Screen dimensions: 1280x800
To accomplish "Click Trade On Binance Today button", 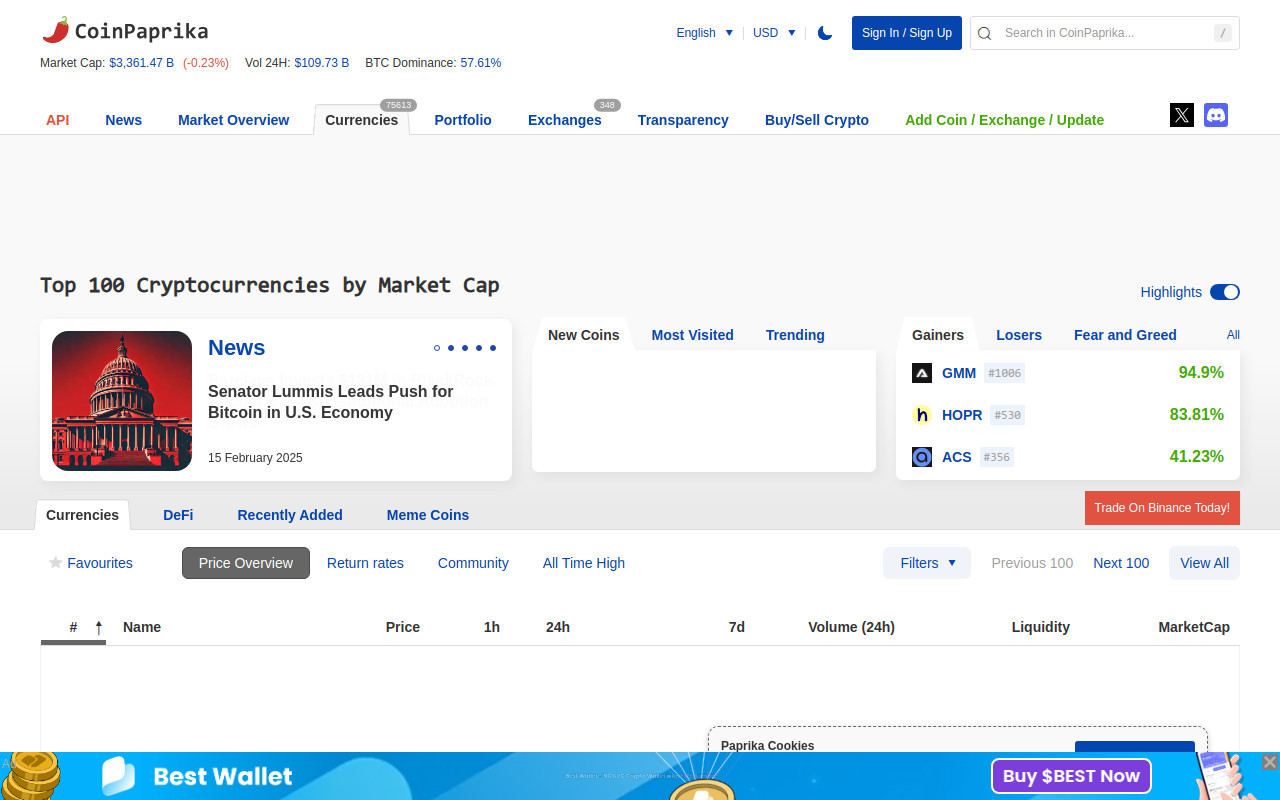I will click(1162, 508).
